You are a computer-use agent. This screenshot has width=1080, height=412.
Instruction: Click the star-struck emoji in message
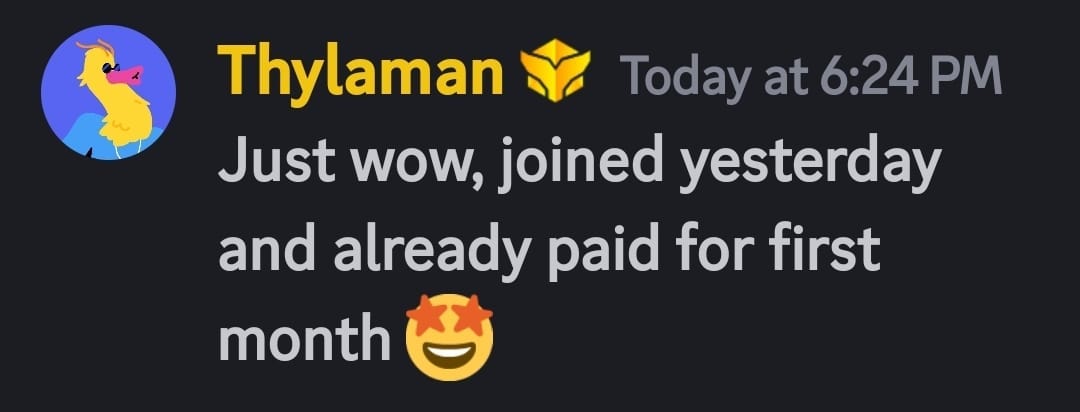coord(449,336)
